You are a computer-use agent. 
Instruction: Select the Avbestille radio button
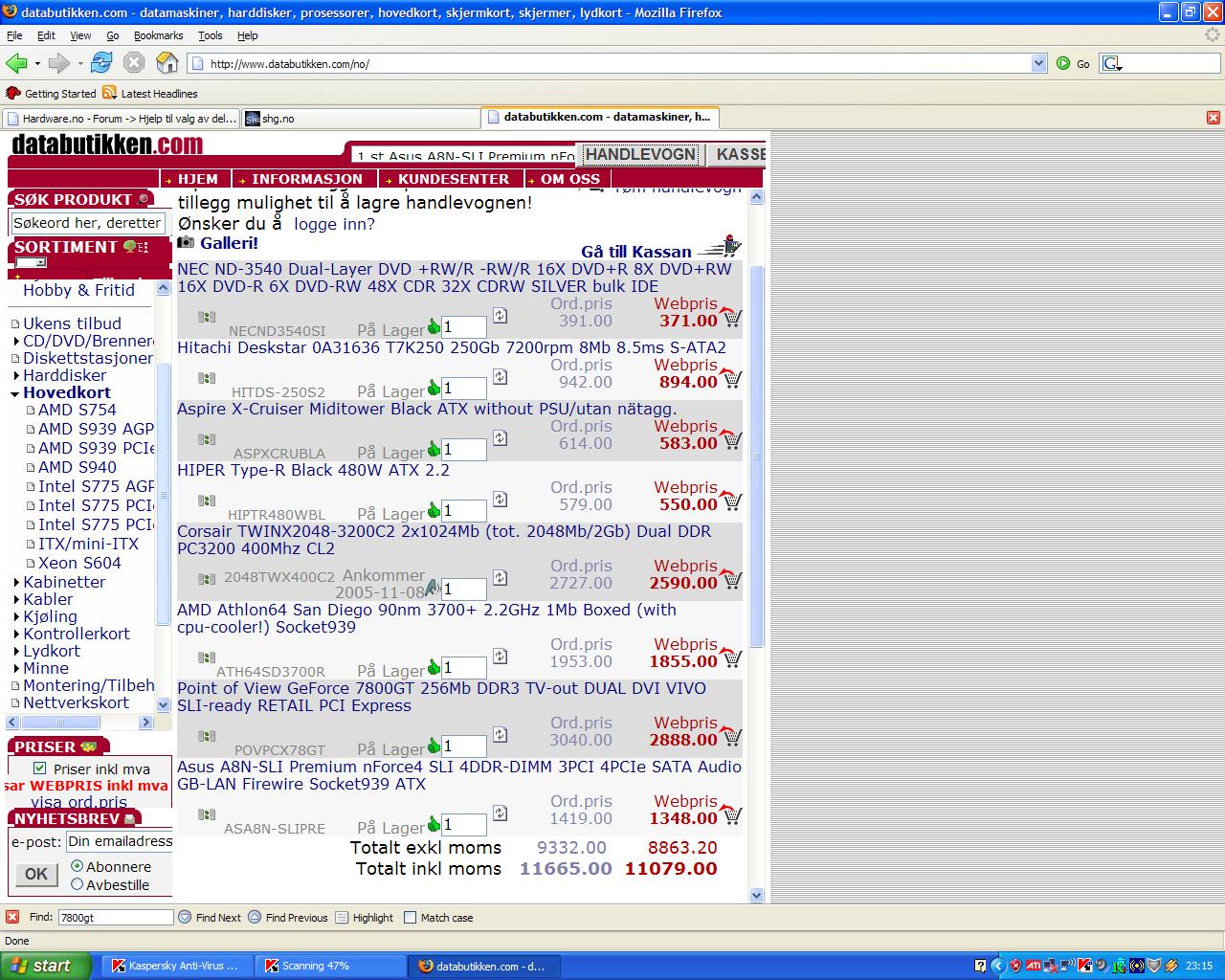coord(78,884)
